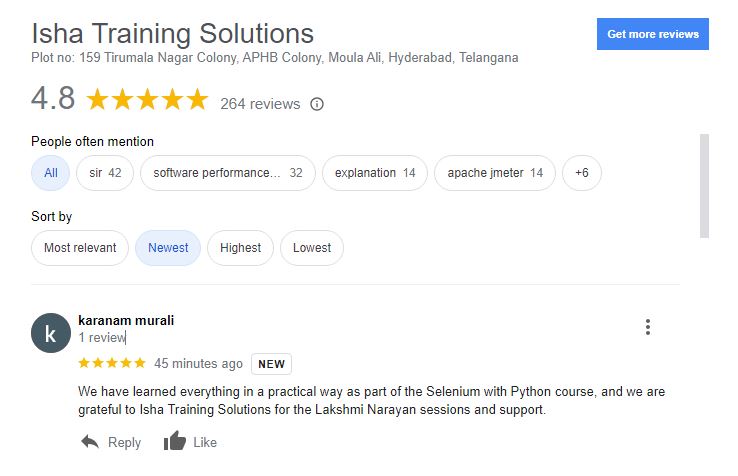738x476 pixels.
Task: Sort reviews by Most relevant
Action: coord(80,248)
